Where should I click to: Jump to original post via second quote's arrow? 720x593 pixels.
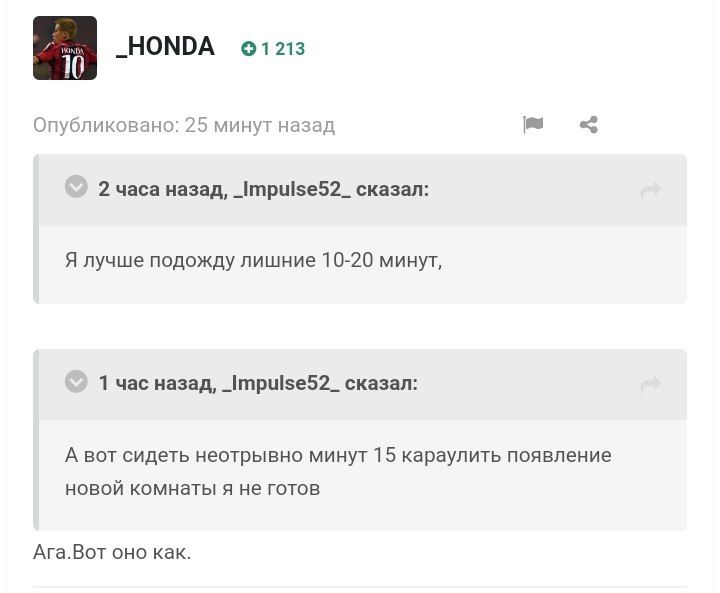click(x=650, y=384)
